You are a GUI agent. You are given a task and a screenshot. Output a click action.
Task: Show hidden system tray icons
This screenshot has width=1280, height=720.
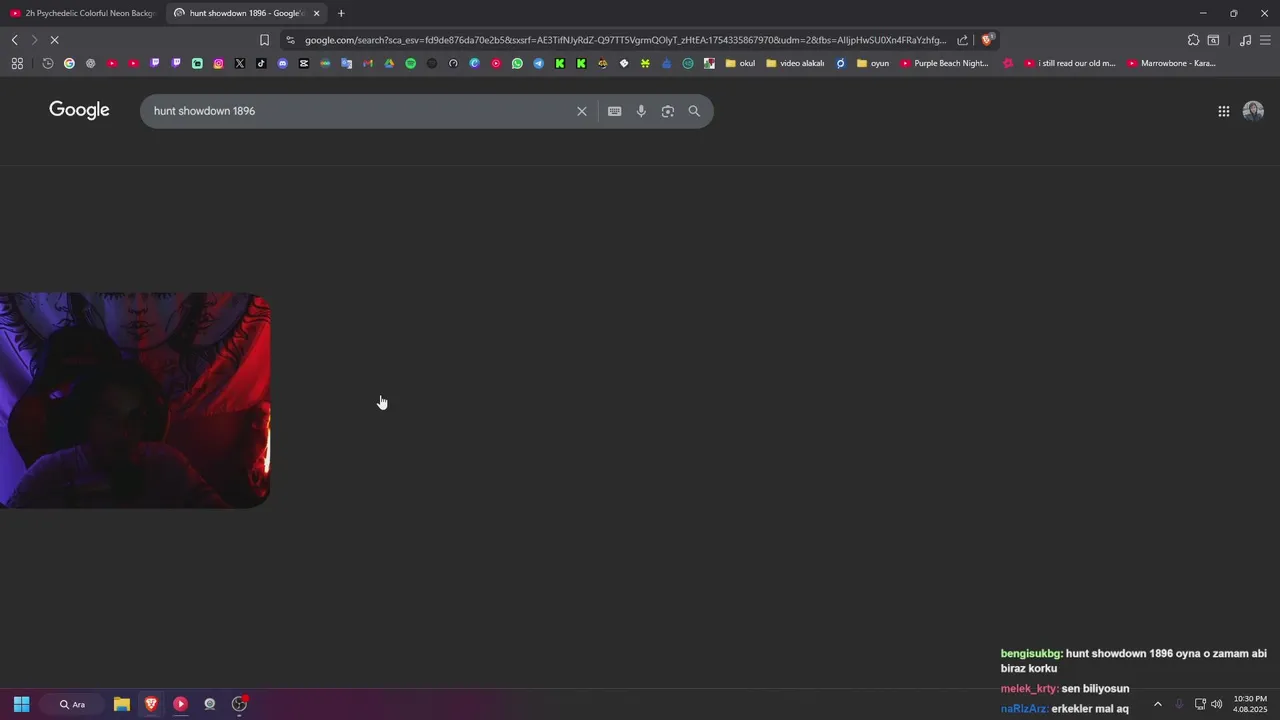(x=1158, y=704)
